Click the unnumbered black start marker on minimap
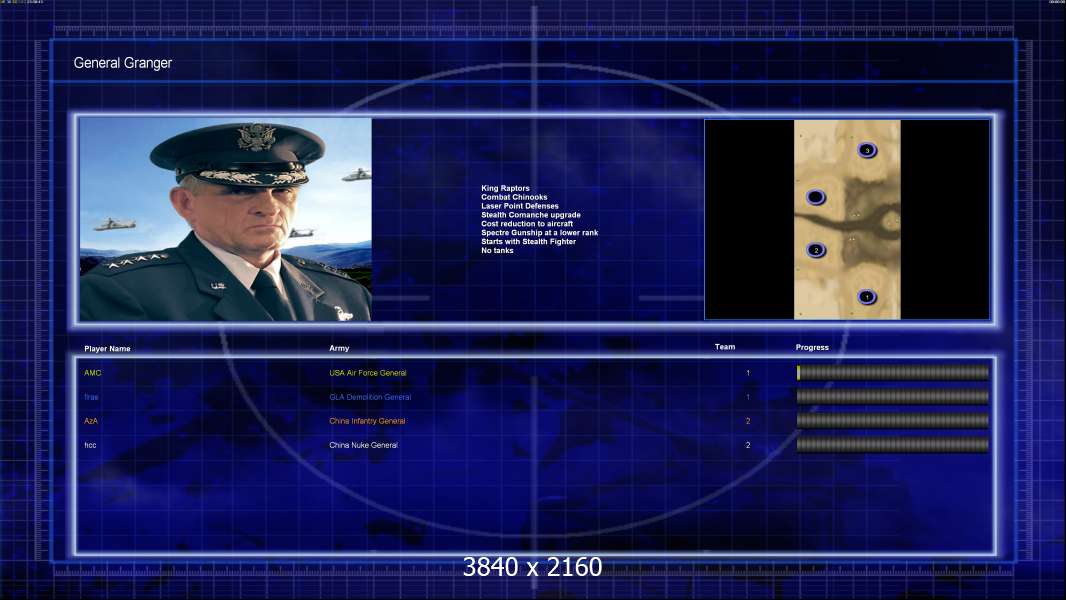 tap(816, 198)
